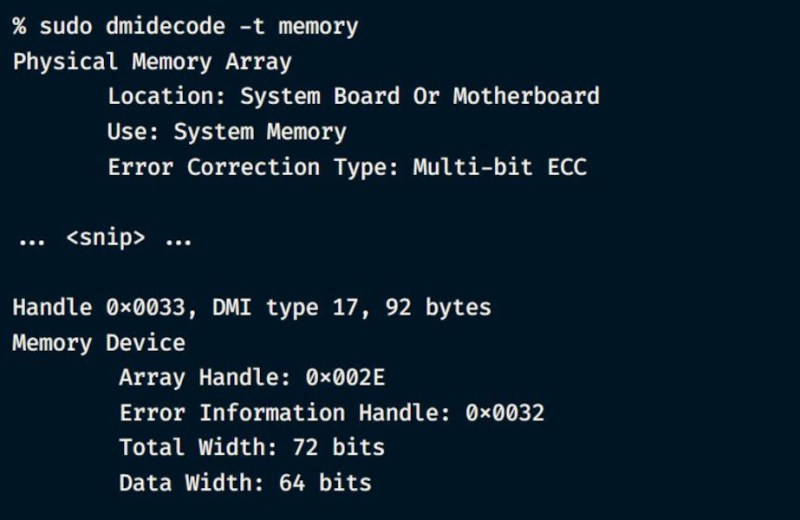800x520 pixels.
Task: Click the 'Multi-bit ECC' value
Action: [x=500, y=167]
